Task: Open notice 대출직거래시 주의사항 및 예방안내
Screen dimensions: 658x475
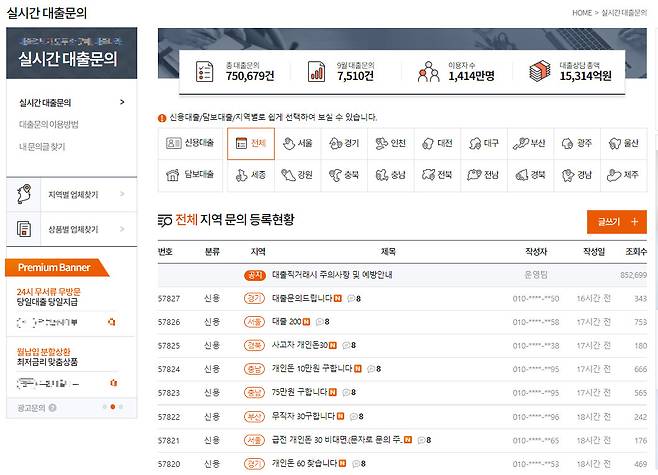Action: (332, 275)
